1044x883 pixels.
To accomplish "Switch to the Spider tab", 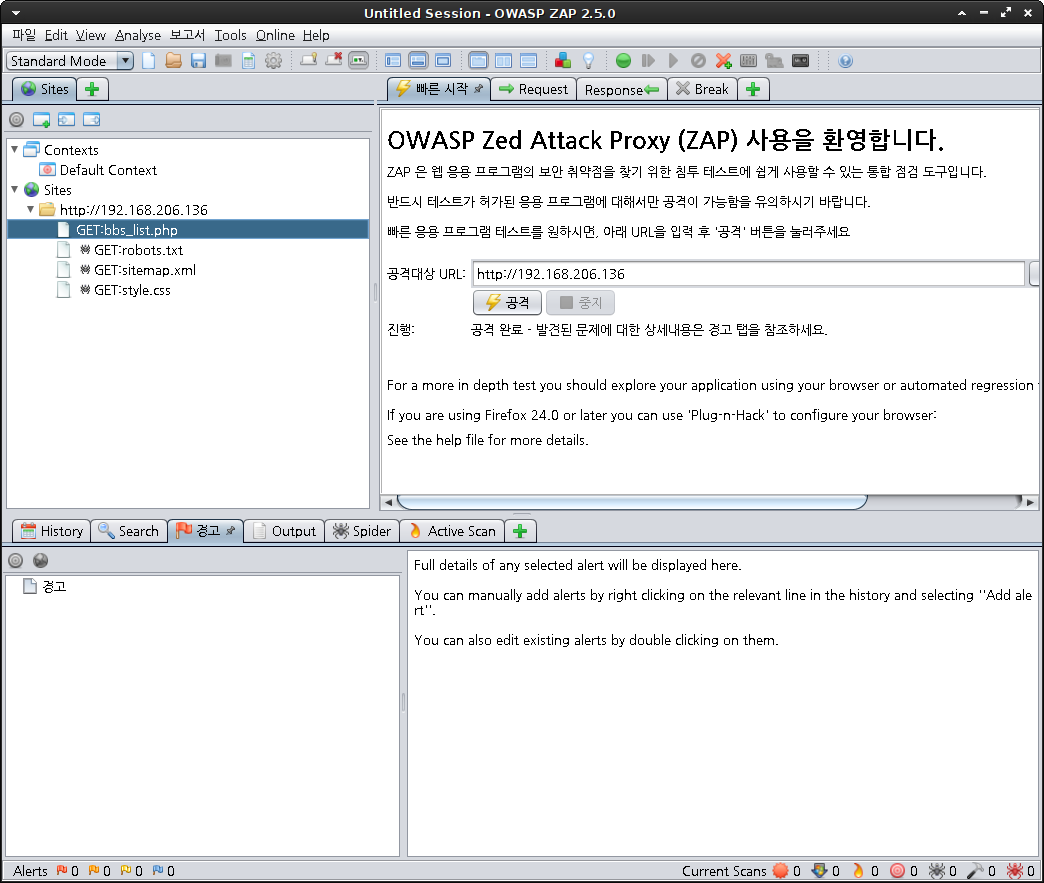I will point(362,531).
